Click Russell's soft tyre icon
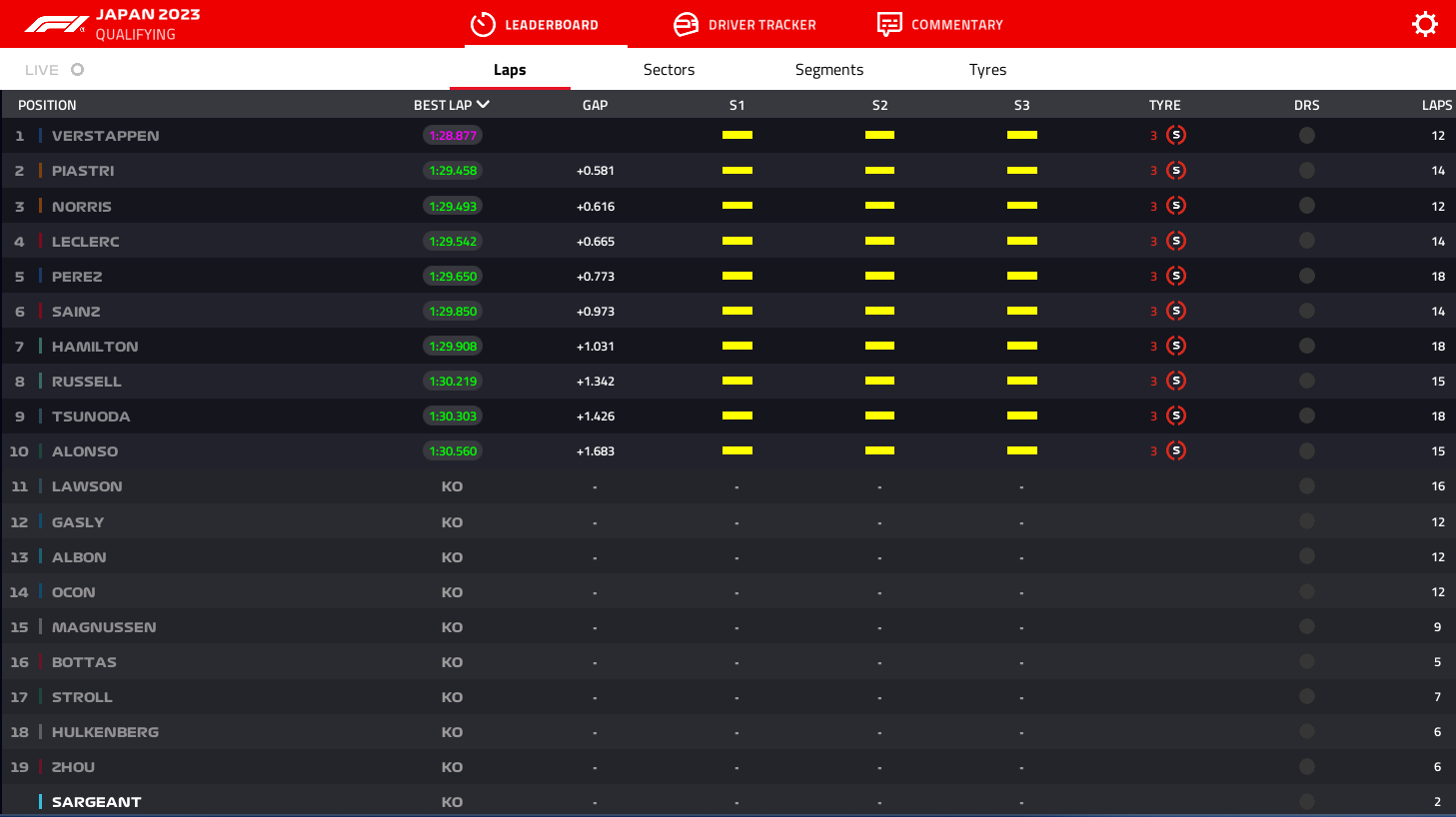1456x817 pixels. (1176, 381)
